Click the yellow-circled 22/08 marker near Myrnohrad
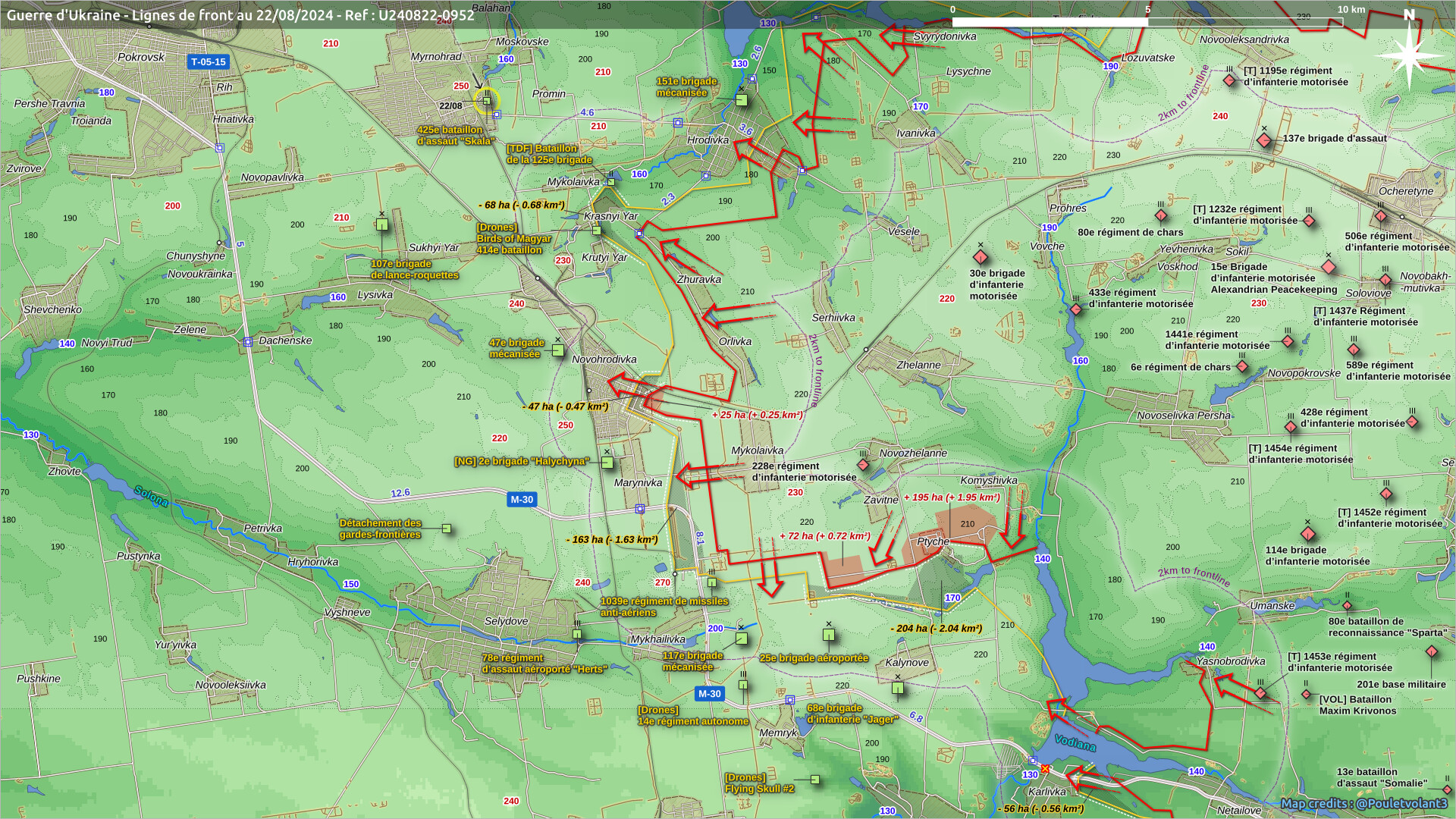The height and width of the screenshot is (819, 1456). pos(486,101)
